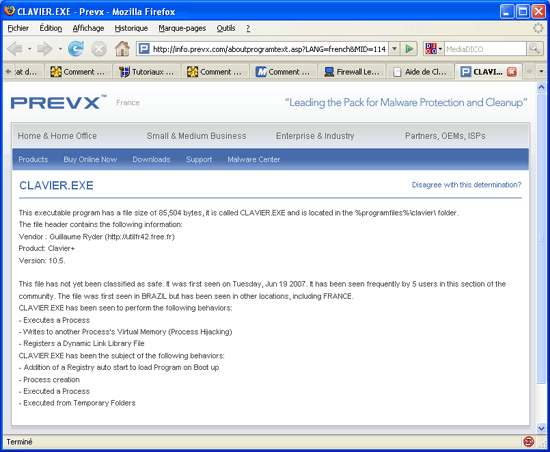The width and height of the screenshot is (550, 452).
Task: Switch to the Firewall Le... tab
Action: (x=351, y=72)
